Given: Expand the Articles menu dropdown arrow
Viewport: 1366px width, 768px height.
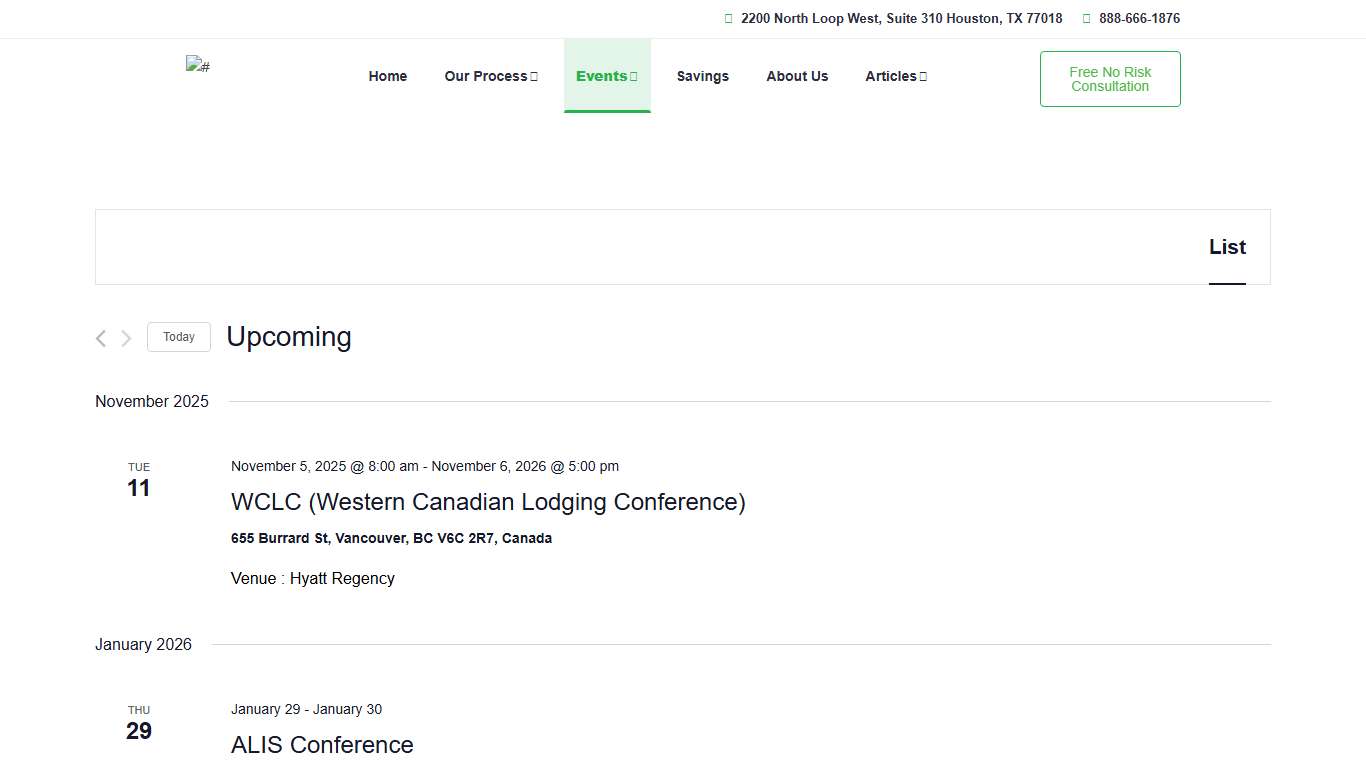Looking at the screenshot, I should (x=923, y=77).
